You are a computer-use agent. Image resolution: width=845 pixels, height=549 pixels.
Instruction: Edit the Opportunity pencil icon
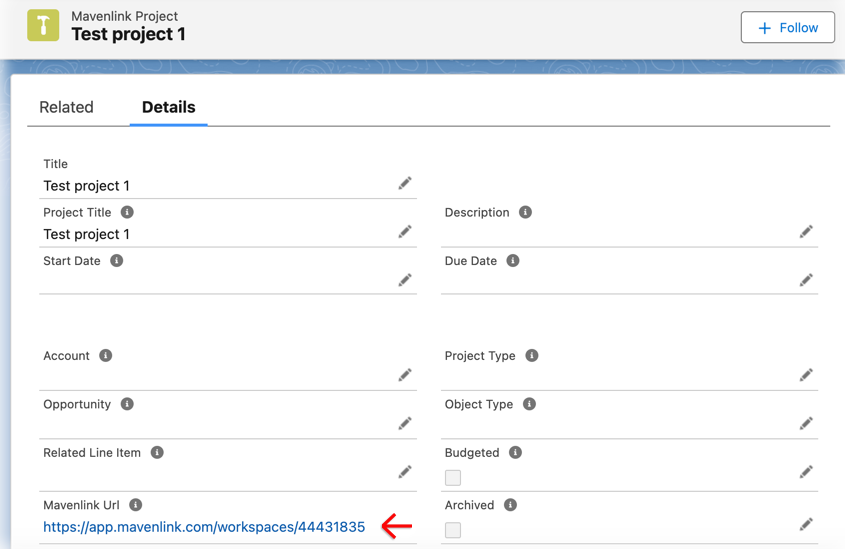pyautogui.click(x=405, y=423)
